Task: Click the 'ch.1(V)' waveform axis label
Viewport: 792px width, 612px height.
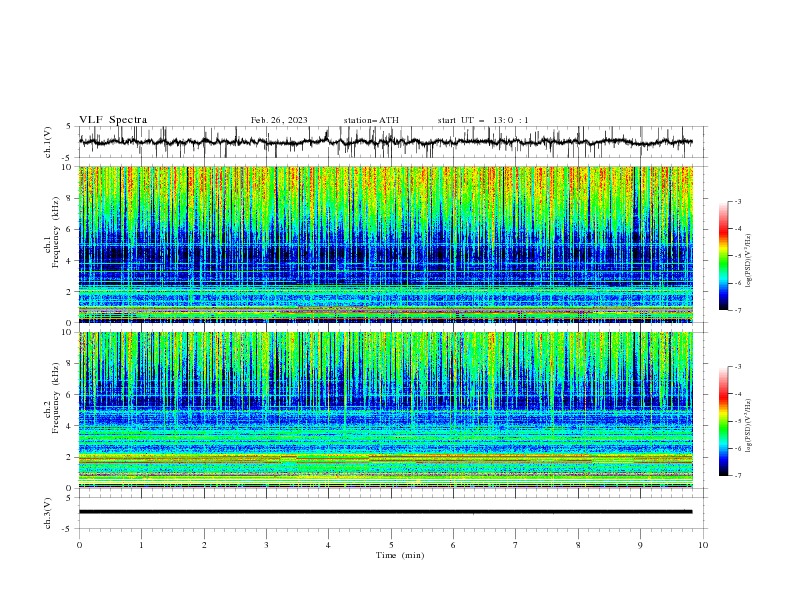Action: click(48, 142)
